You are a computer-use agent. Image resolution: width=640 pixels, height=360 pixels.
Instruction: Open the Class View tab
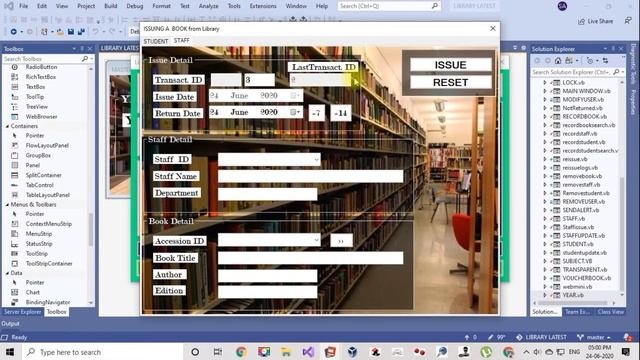click(610, 312)
